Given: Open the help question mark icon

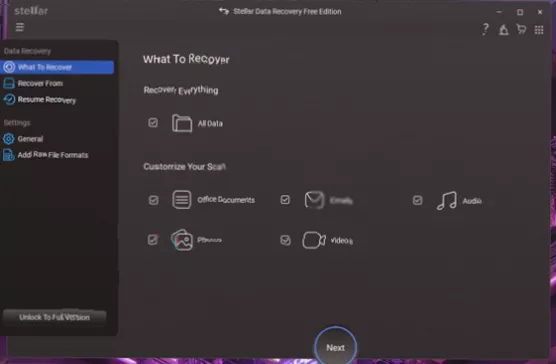Looking at the screenshot, I should click(x=485, y=29).
